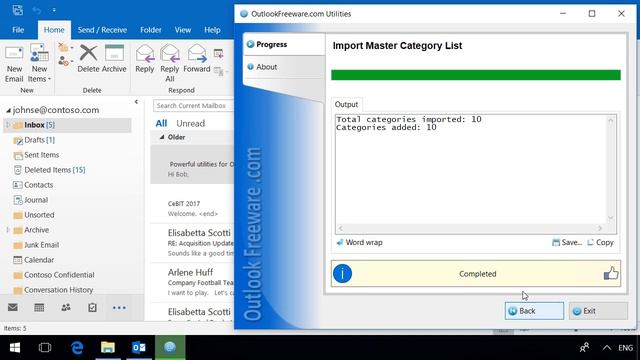
Task: Click the Undo icon in quick access toolbar
Action: (x=37, y=10)
